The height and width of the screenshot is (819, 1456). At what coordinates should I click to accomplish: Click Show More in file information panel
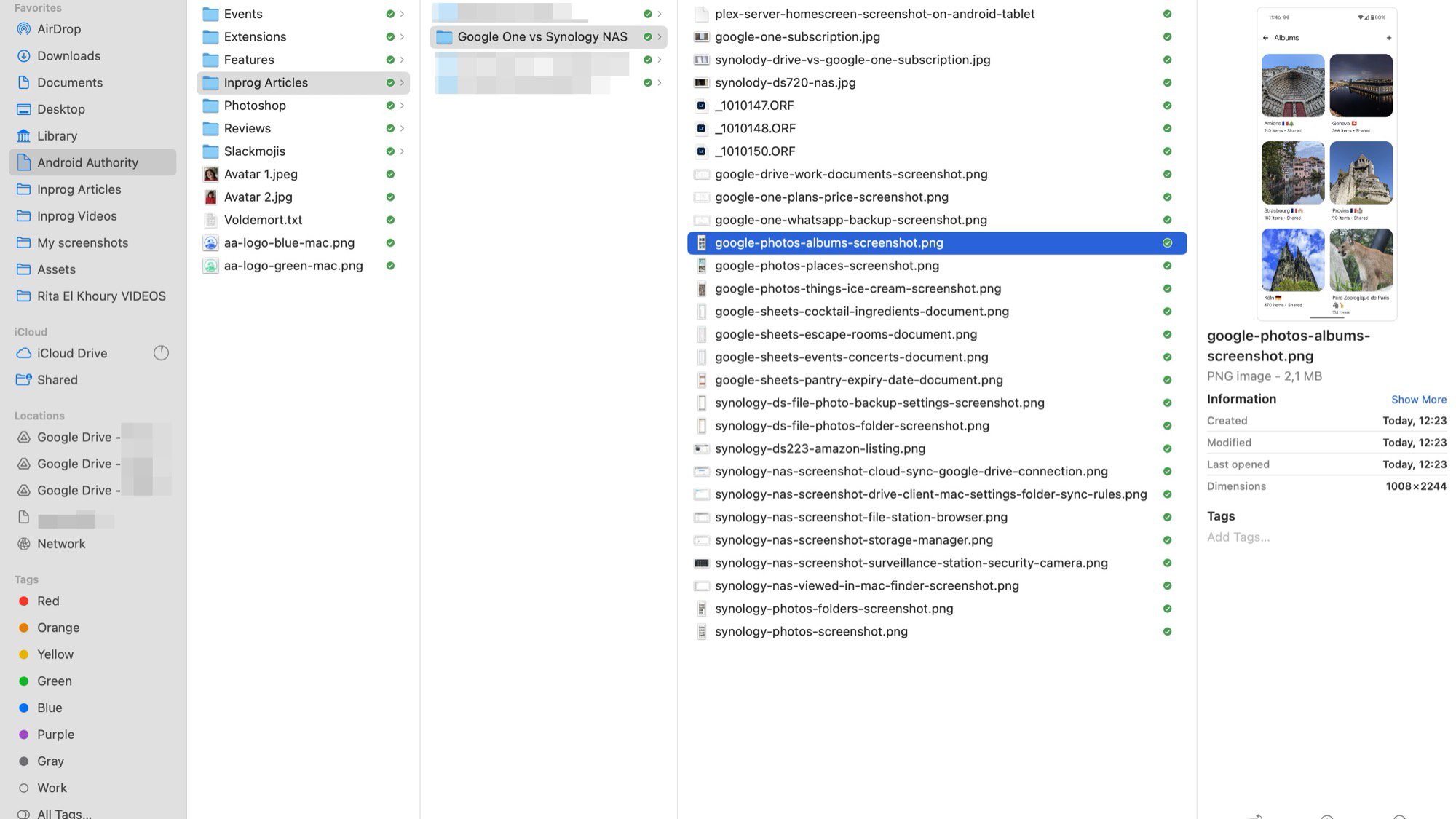point(1419,400)
